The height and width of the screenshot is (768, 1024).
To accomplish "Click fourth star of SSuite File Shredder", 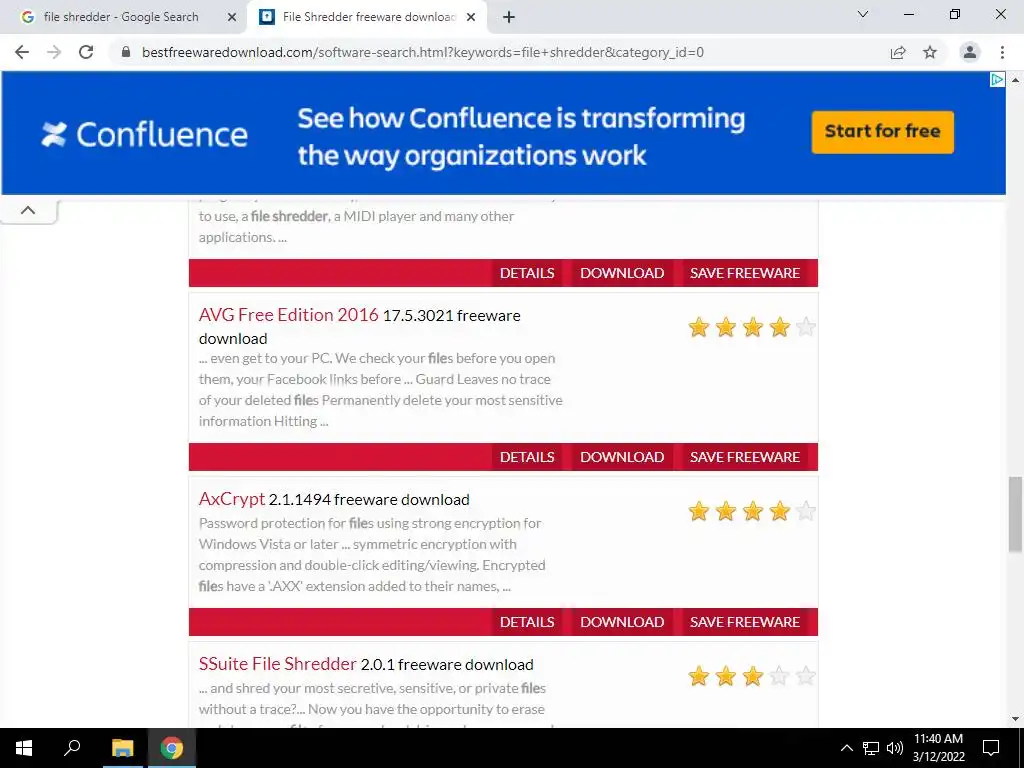I will pyautogui.click(x=779, y=675).
